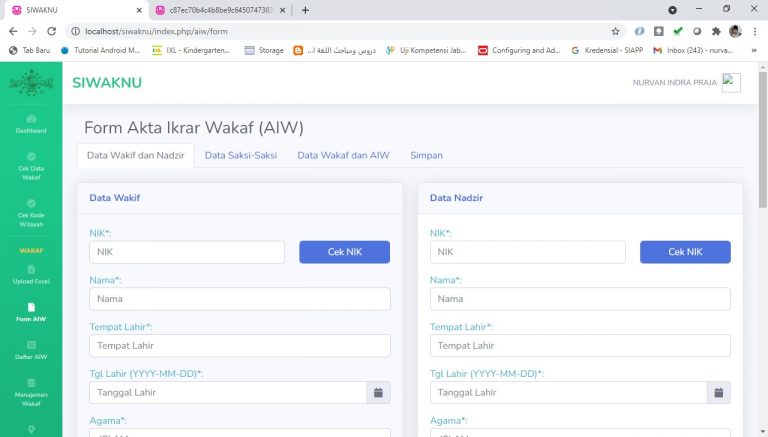Focus the Wakif Tempat Lahir field

(x=240, y=346)
